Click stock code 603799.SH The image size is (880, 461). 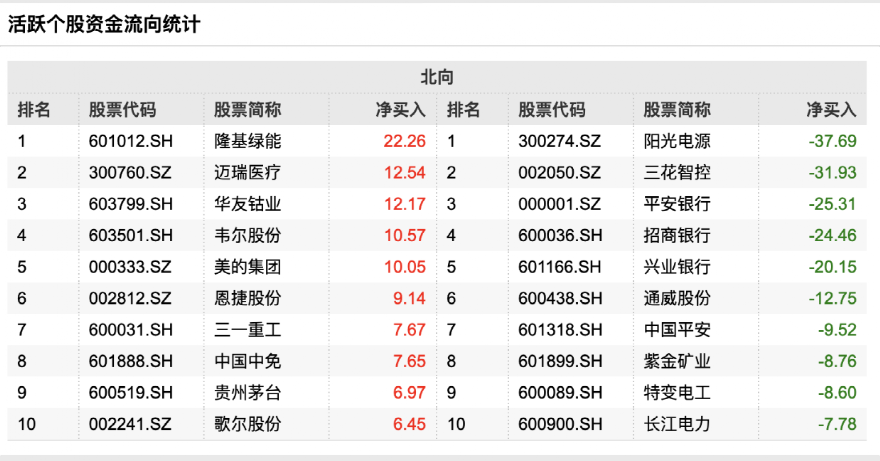pos(131,204)
